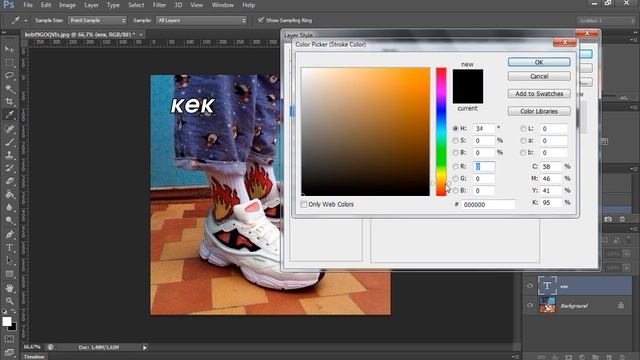Select the Blur tool

[x=9, y=207]
